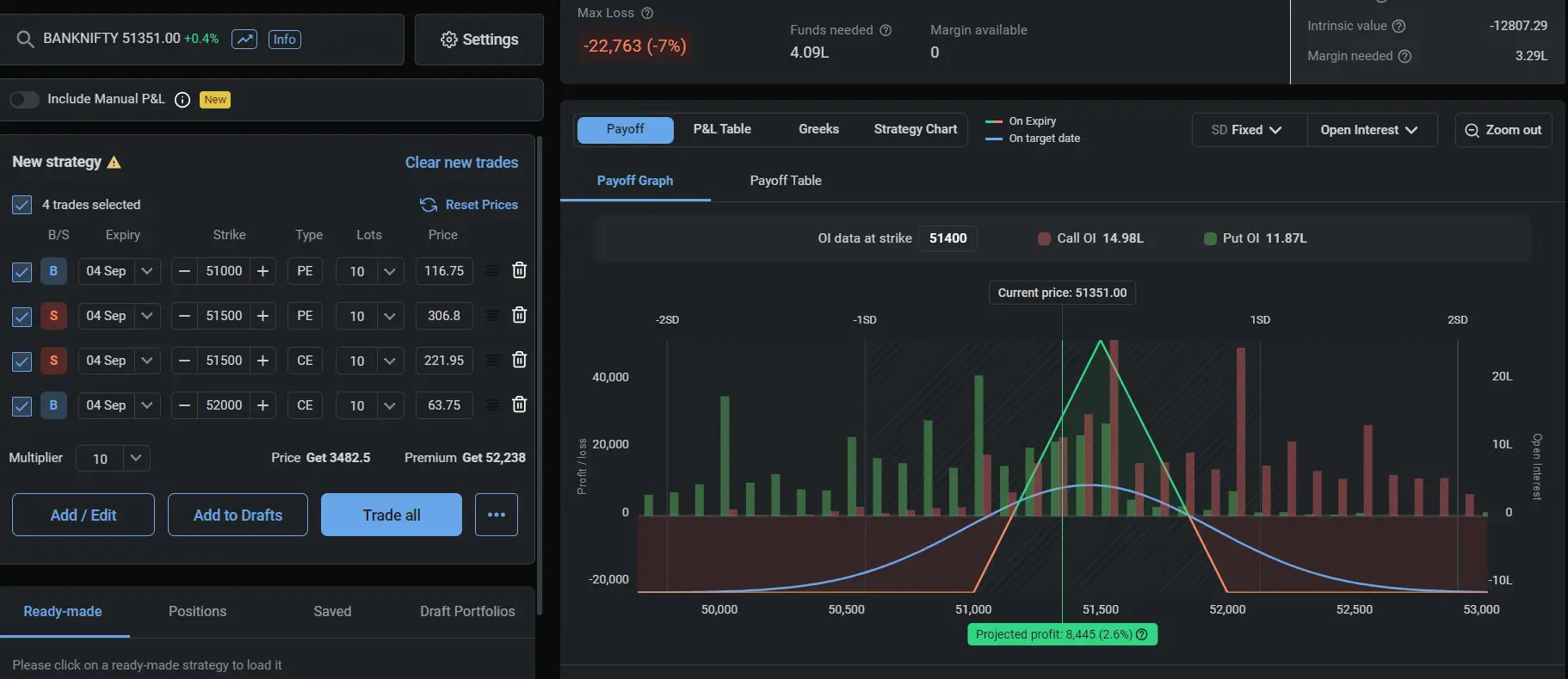Image resolution: width=1568 pixels, height=679 pixels.
Task: Click the warning triangle next to New strategy
Action: point(114,162)
